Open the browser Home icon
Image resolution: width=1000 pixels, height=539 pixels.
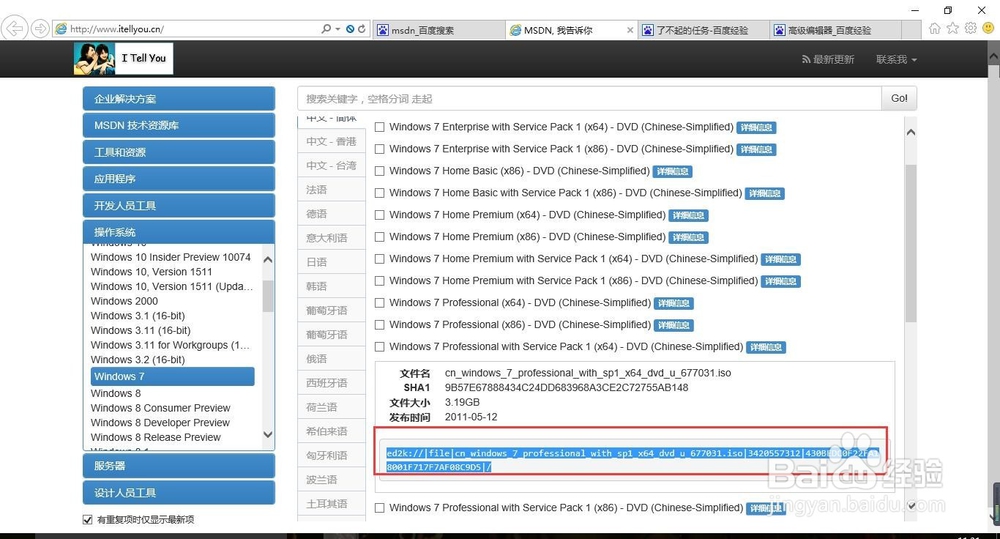934,28
